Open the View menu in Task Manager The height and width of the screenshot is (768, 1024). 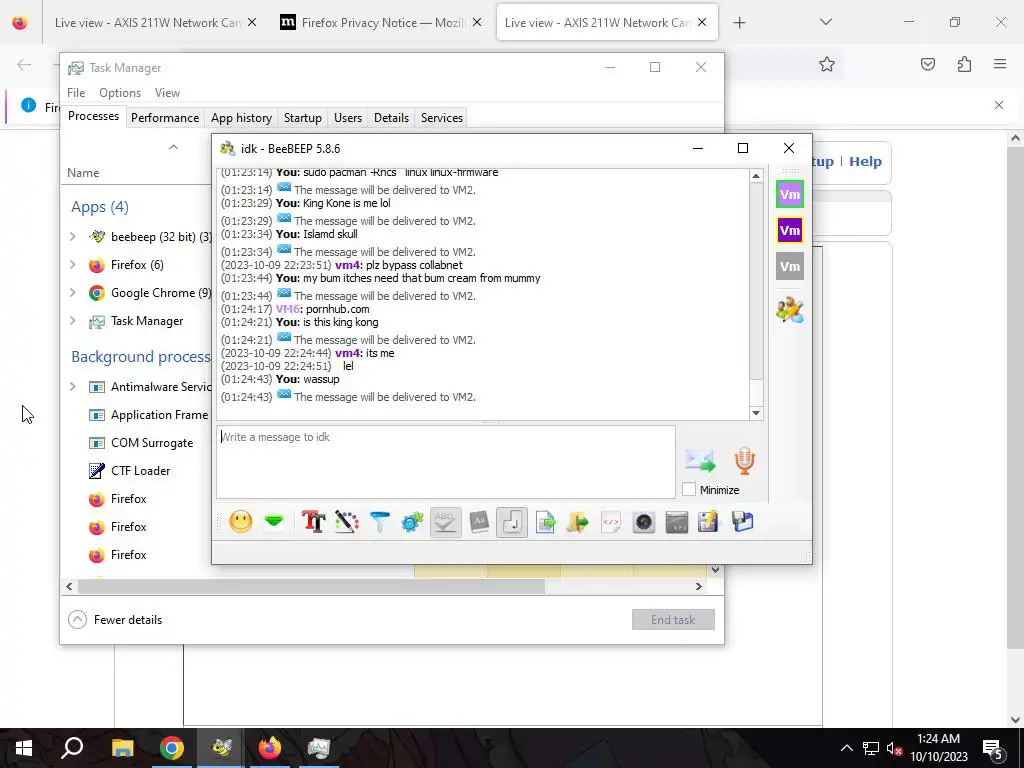[167, 93]
